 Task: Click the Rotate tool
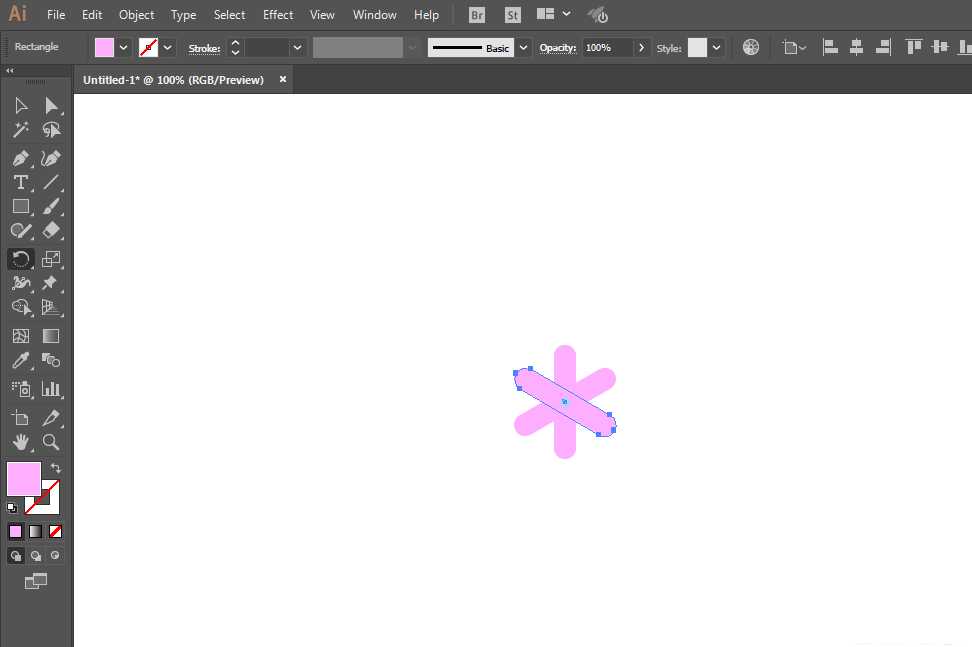point(20,259)
